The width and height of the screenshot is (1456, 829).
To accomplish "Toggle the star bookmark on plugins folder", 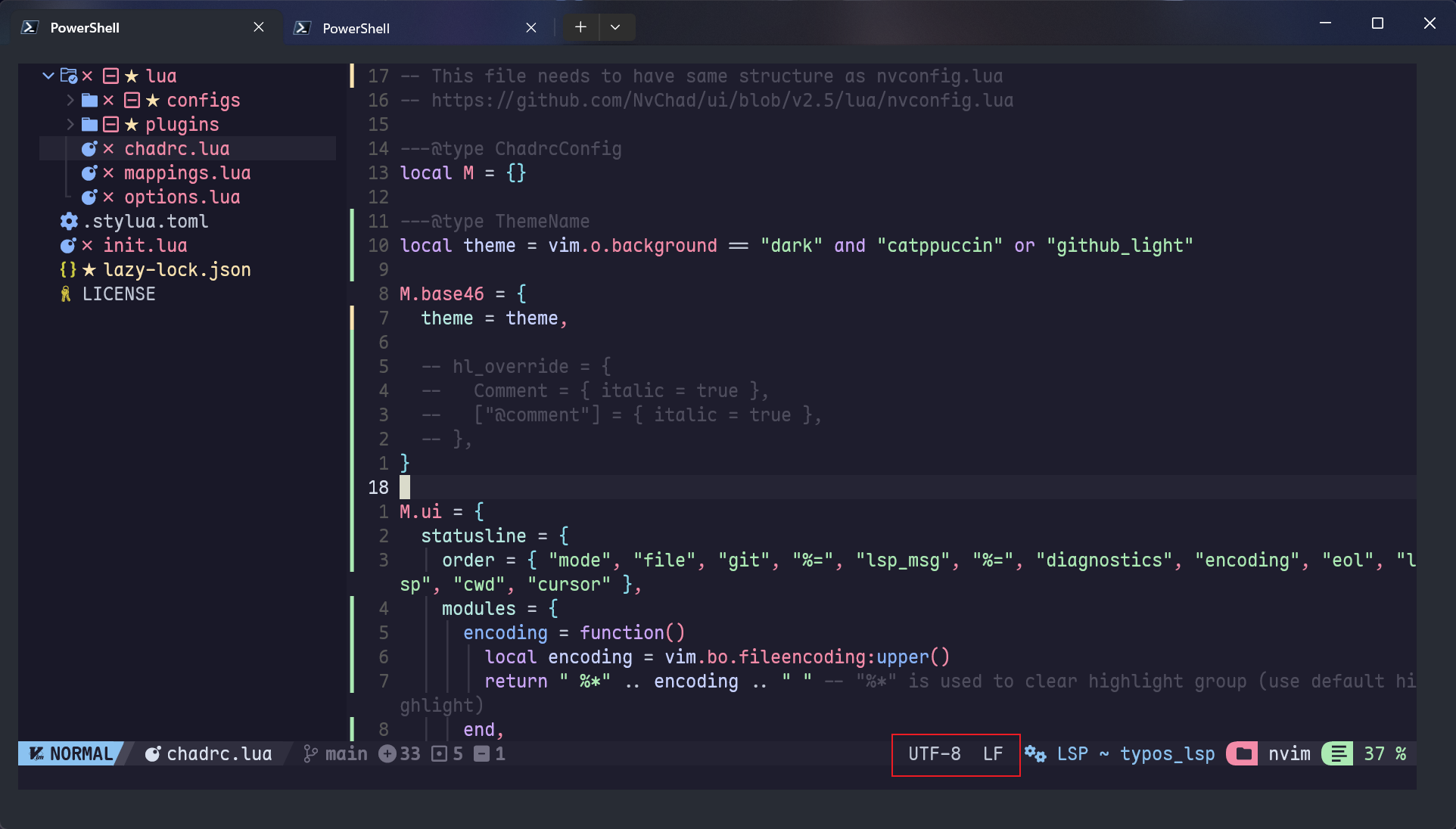I will [x=131, y=124].
